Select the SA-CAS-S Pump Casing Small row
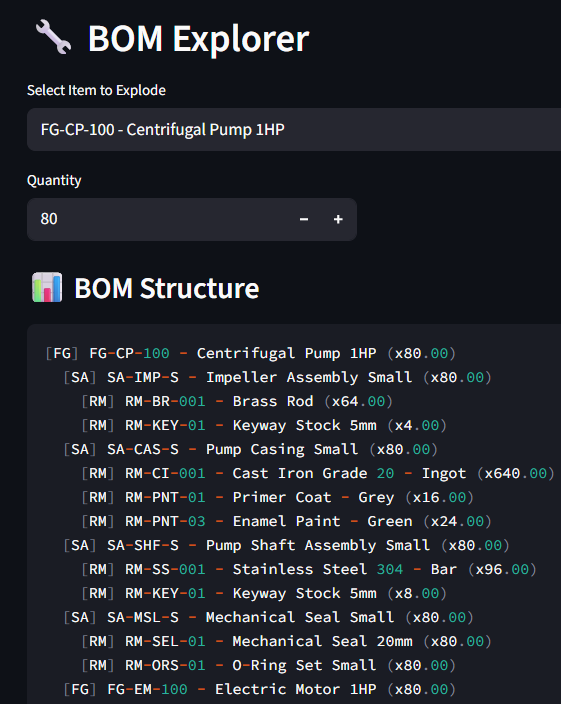Viewport: 561px width, 704px height. (250, 449)
